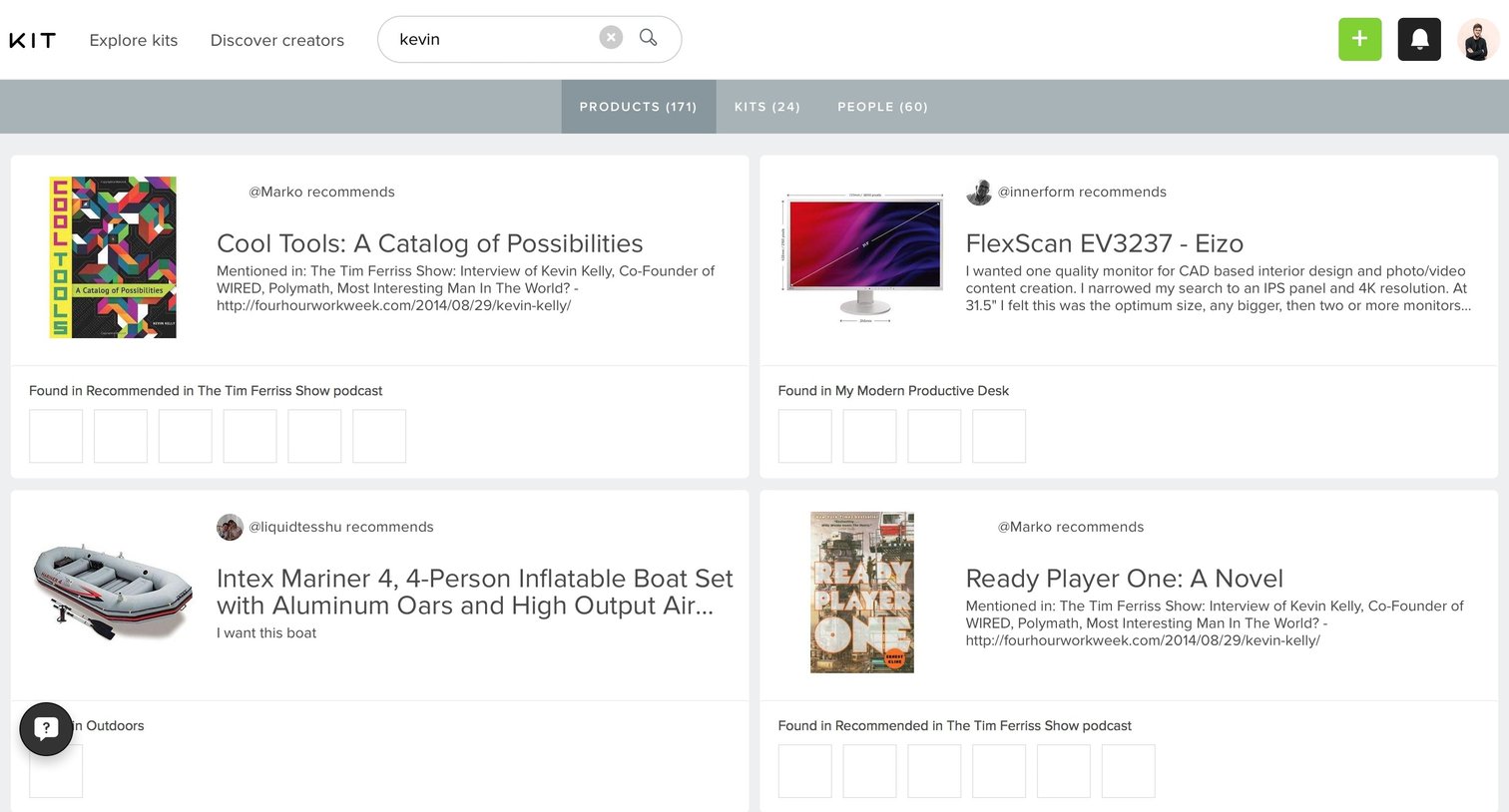Click the KIT logo

33,40
